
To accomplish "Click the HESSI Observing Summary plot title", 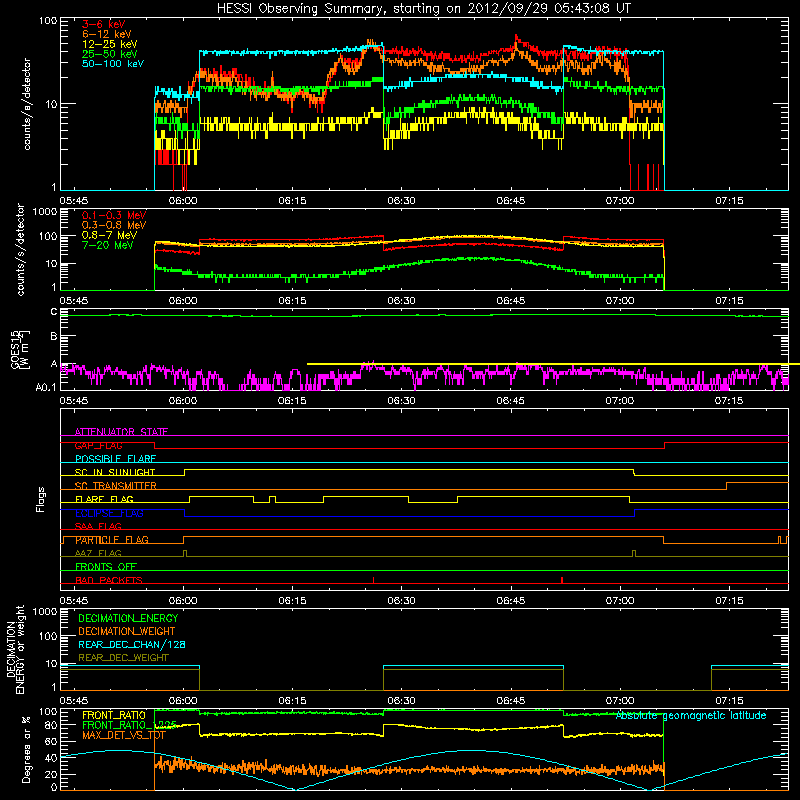I will point(423,9).
